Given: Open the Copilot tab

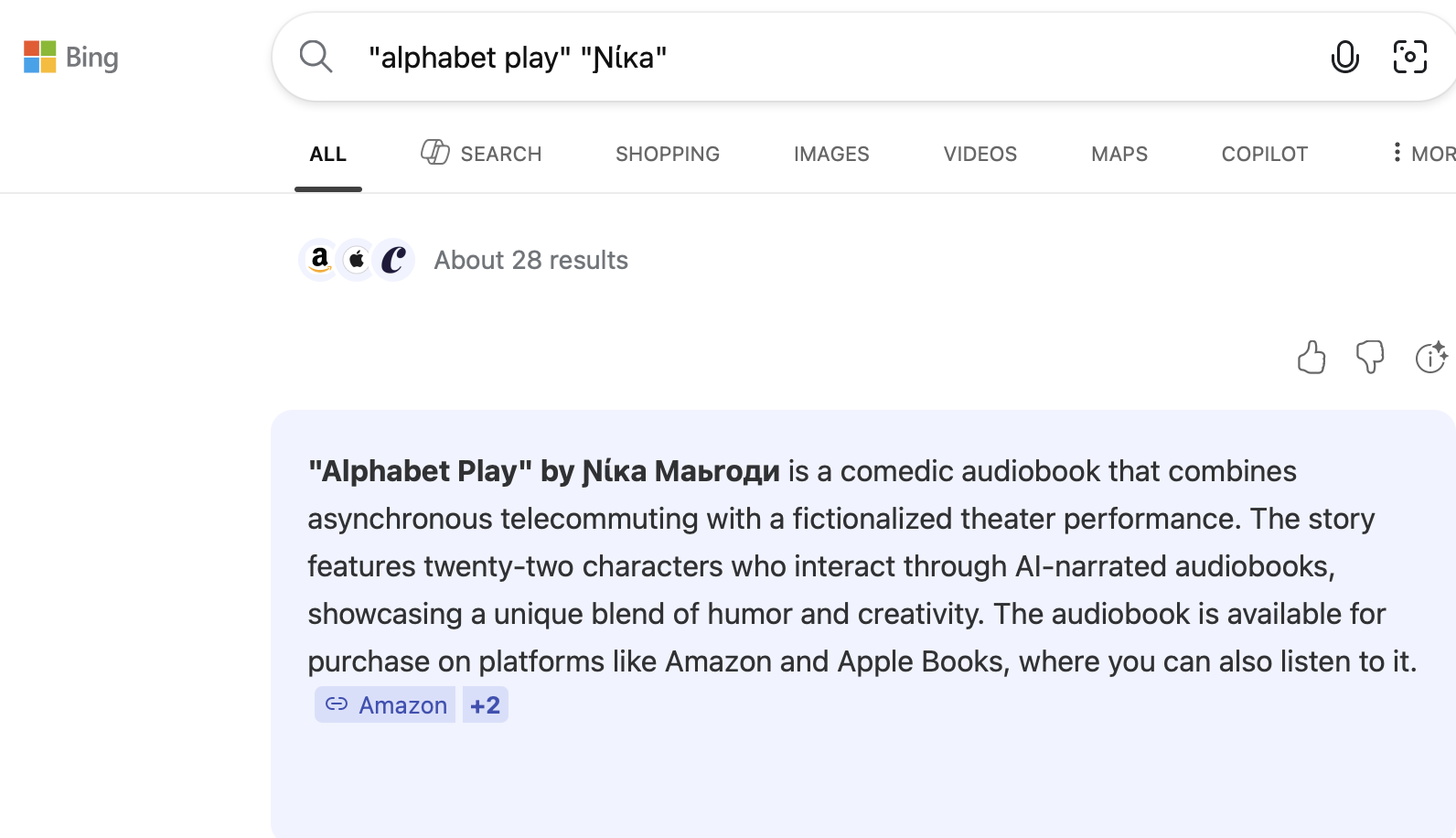Looking at the screenshot, I should coord(1264,154).
